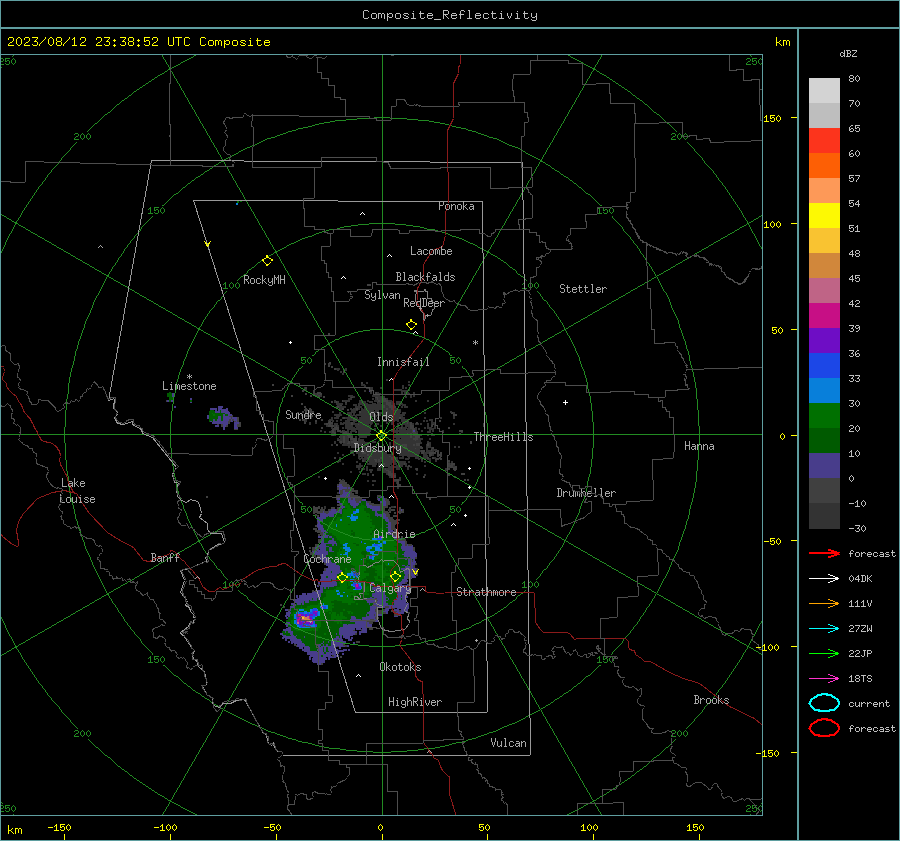Click the Innisfail city label
Image resolution: width=900 pixels, height=841 pixels.
click(403, 362)
